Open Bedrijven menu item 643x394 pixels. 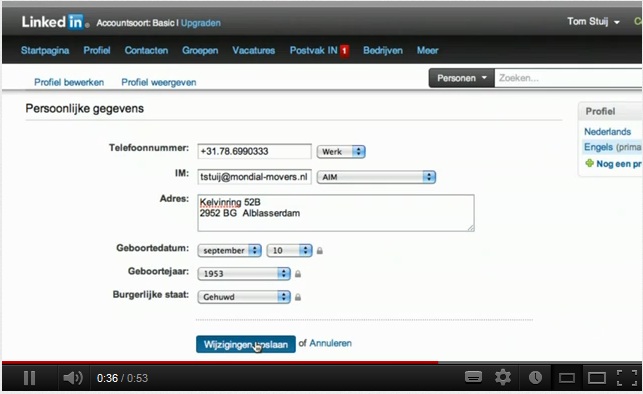click(x=383, y=50)
